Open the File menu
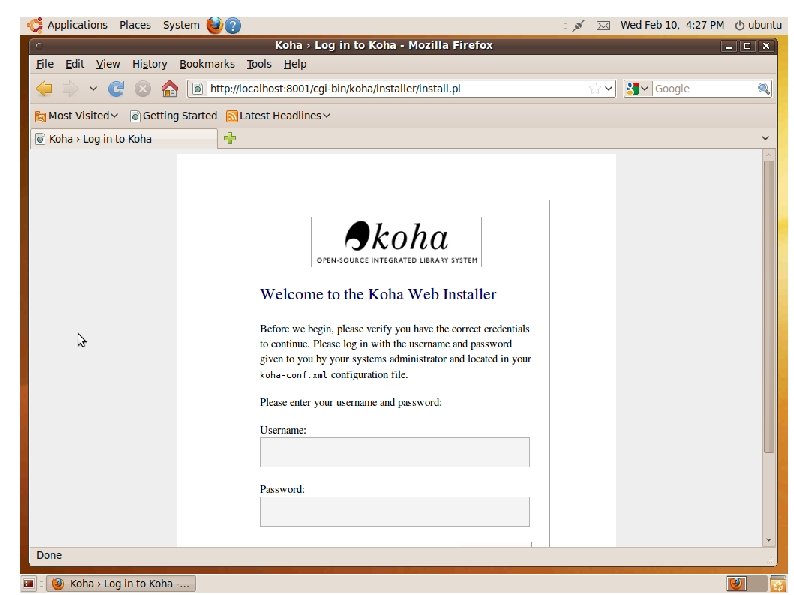The width and height of the screenshot is (794, 595). (45, 64)
